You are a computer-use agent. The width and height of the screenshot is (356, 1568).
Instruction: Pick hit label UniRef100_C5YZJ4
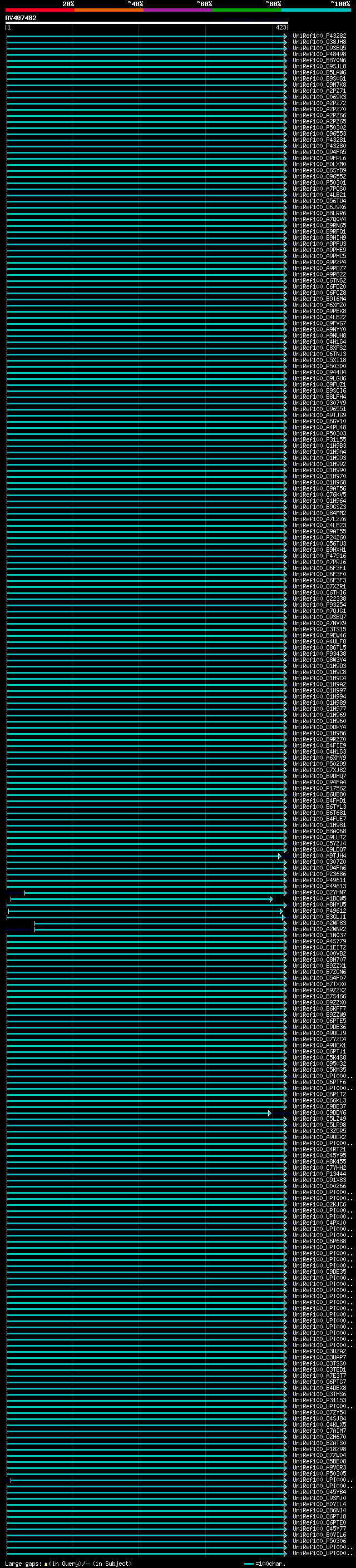pos(319,844)
